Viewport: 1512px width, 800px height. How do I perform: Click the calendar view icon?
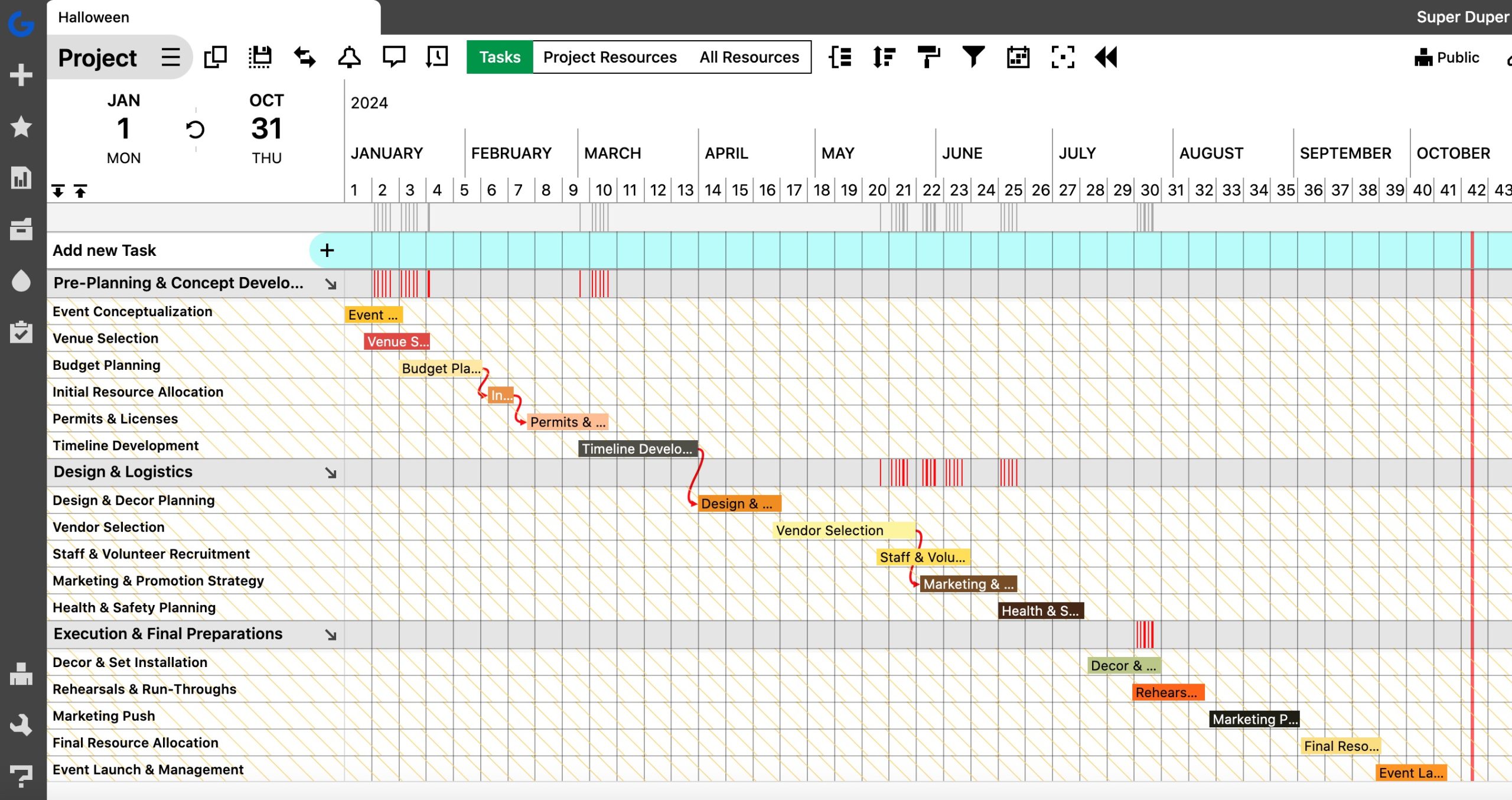pyautogui.click(x=1018, y=57)
